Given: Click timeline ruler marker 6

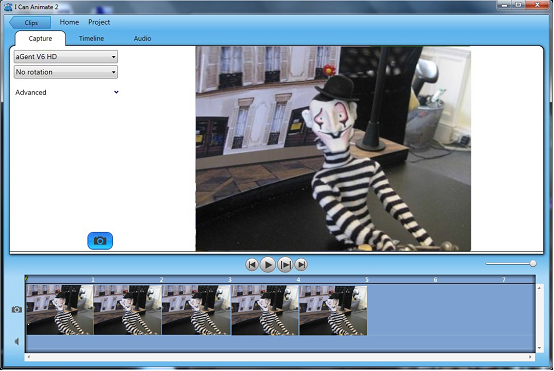Looking at the screenshot, I should [x=435, y=279].
